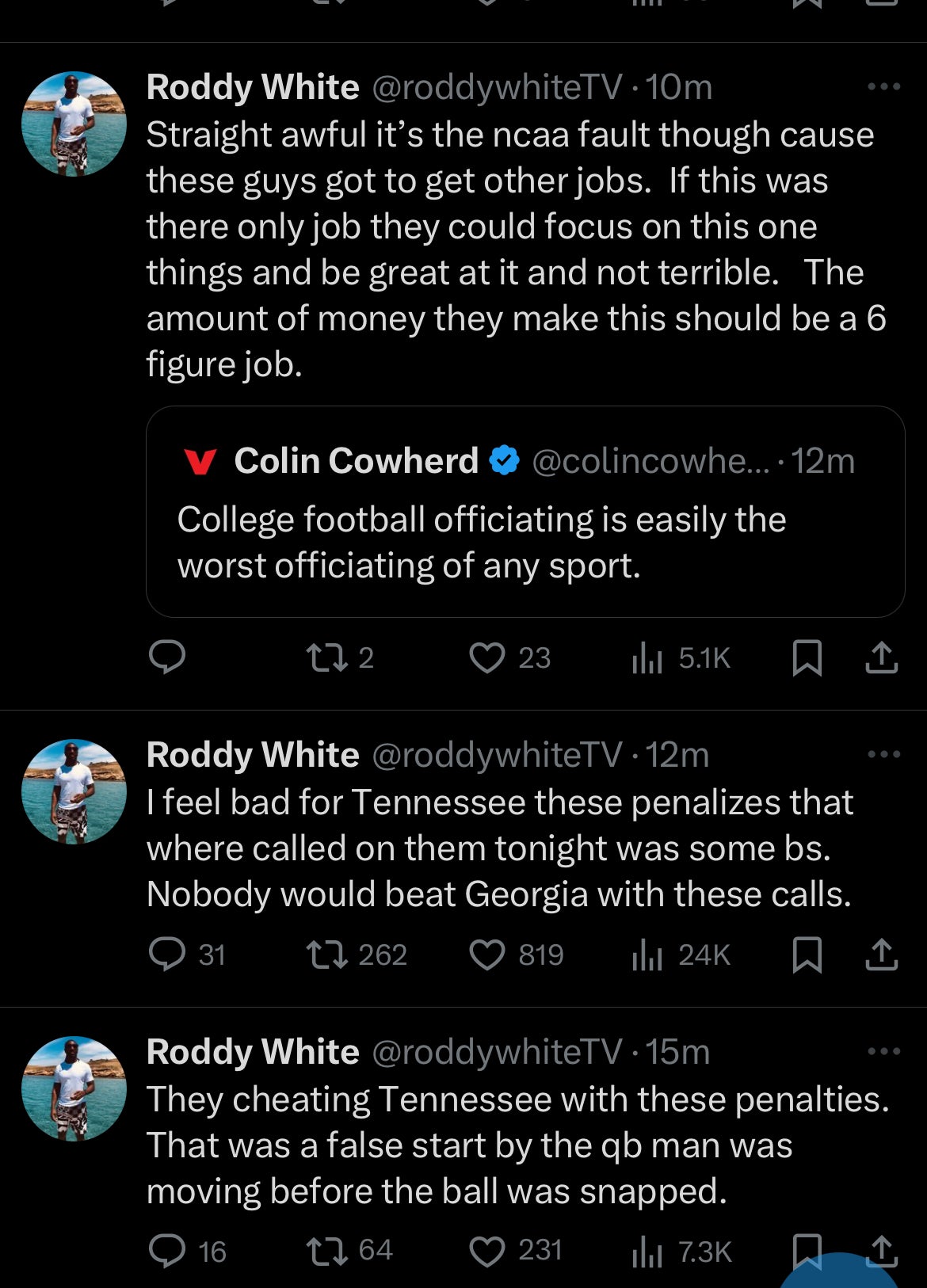
Task: Like the false start tweet with 231 likes
Action: pos(487,1252)
